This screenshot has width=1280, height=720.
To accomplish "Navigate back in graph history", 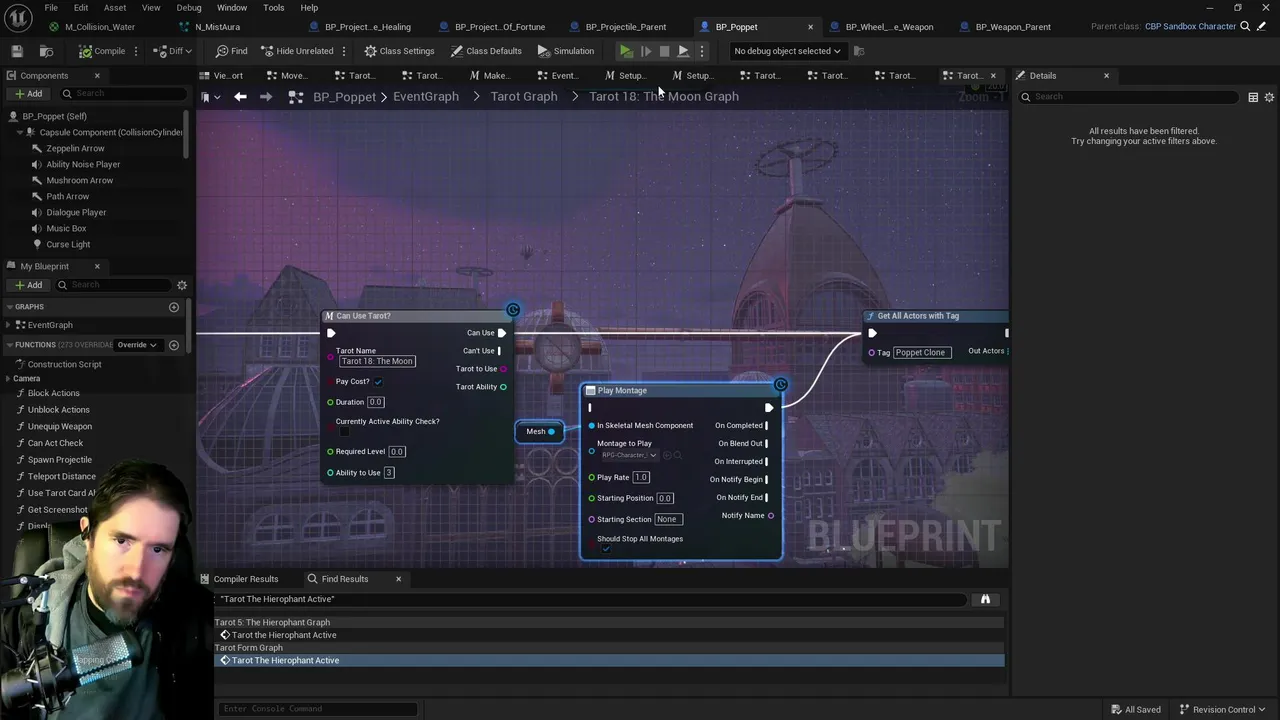I will coord(240,97).
